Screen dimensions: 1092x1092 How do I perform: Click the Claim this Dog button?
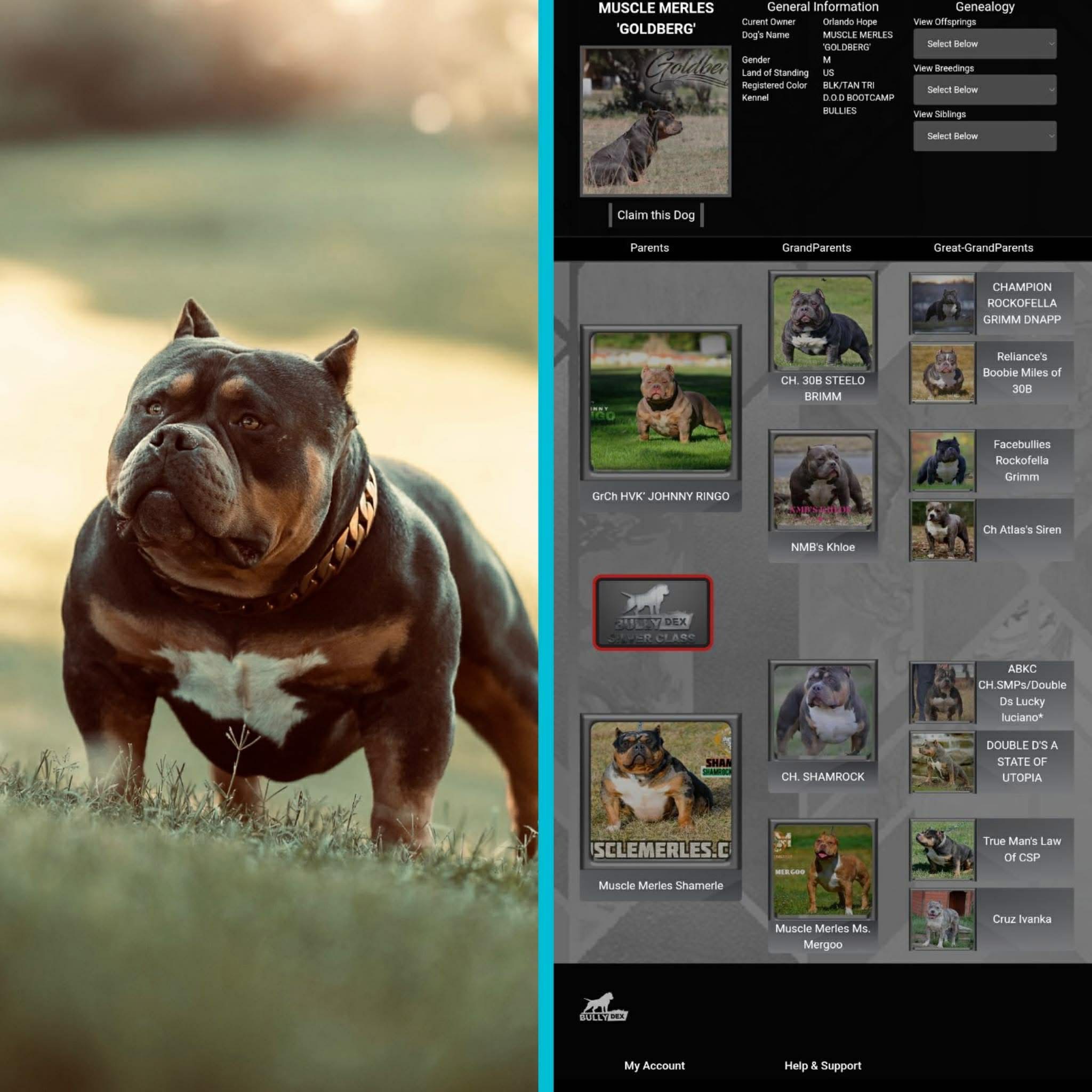[656, 215]
